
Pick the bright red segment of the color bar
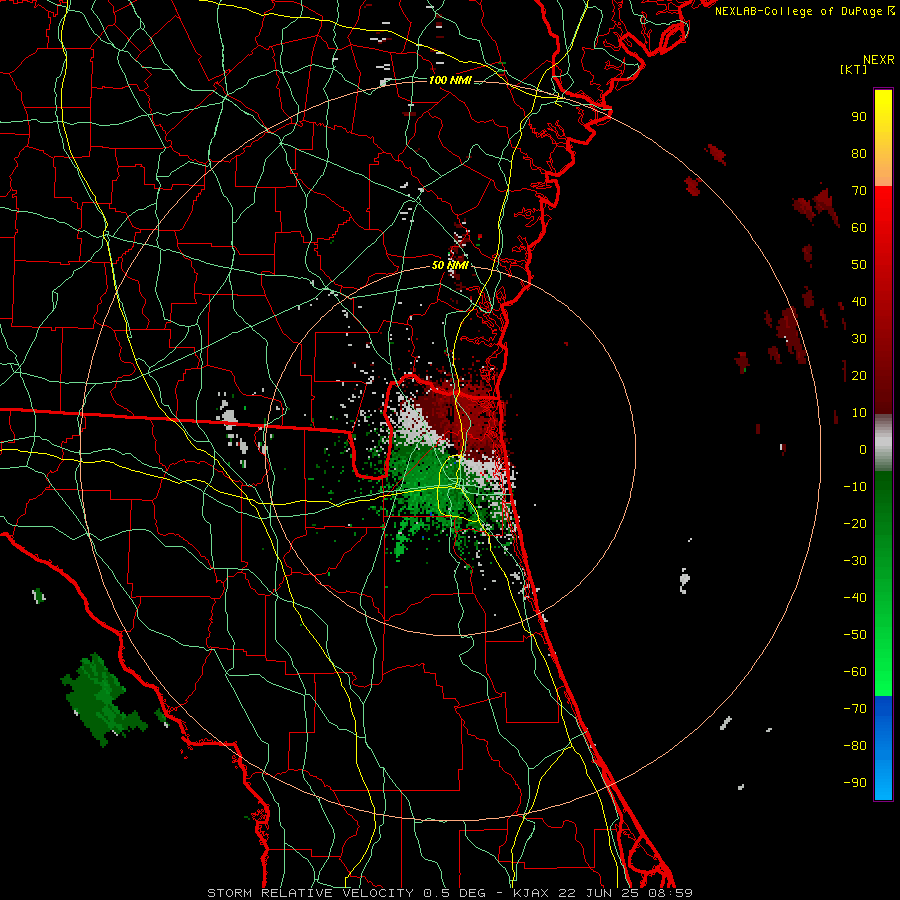point(883,210)
